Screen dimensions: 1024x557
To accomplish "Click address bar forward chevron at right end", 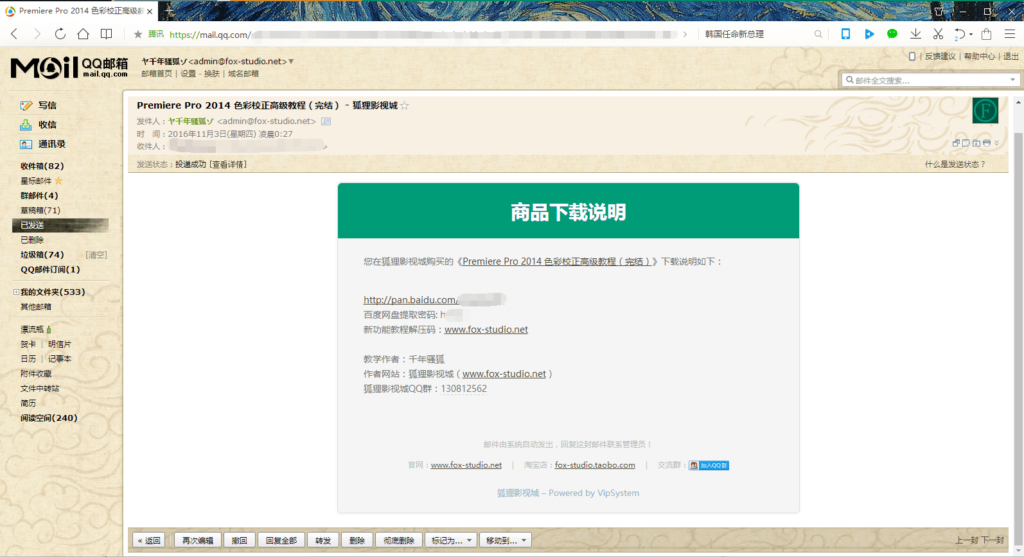I will point(685,34).
